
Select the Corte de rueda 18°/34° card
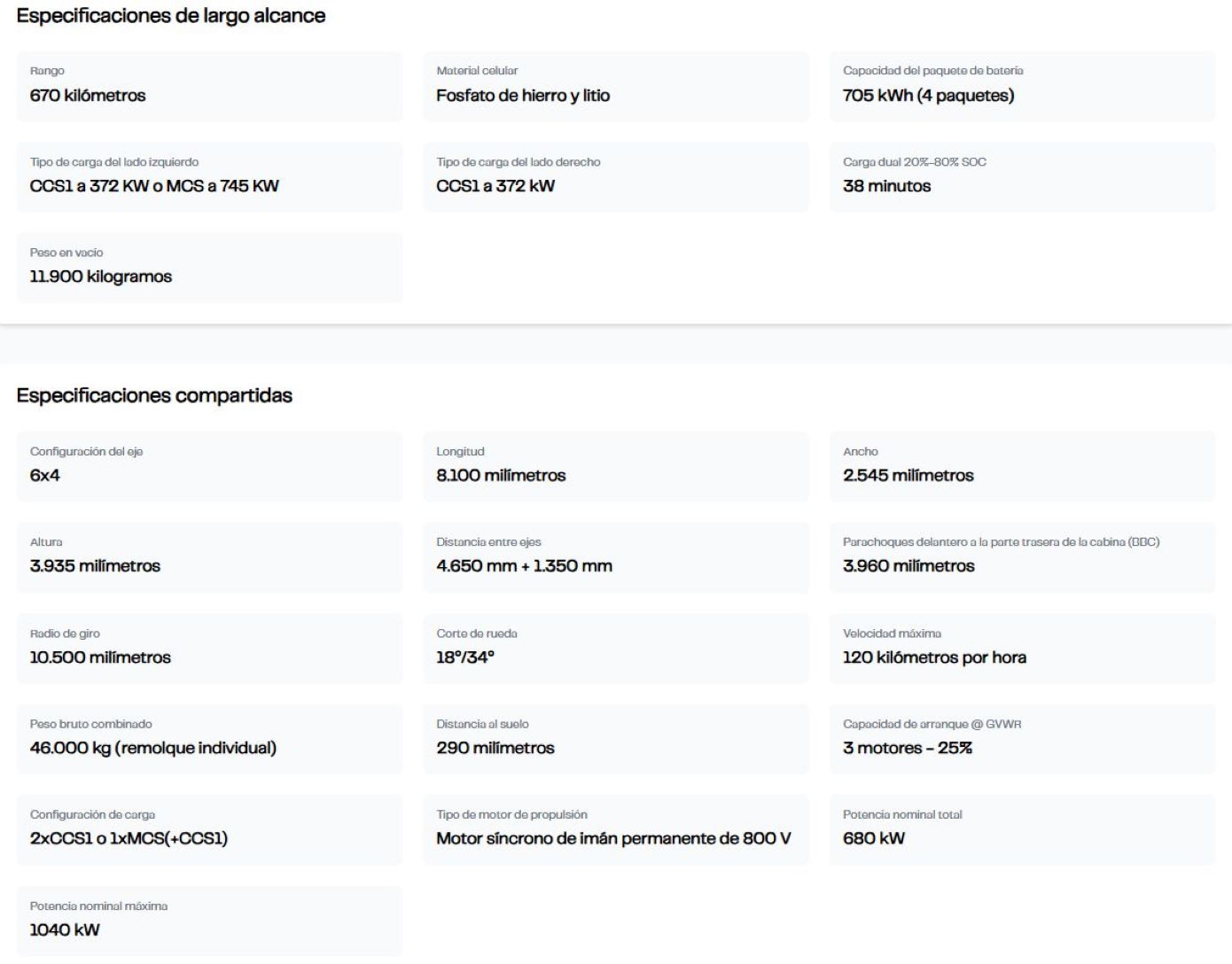coord(615,648)
